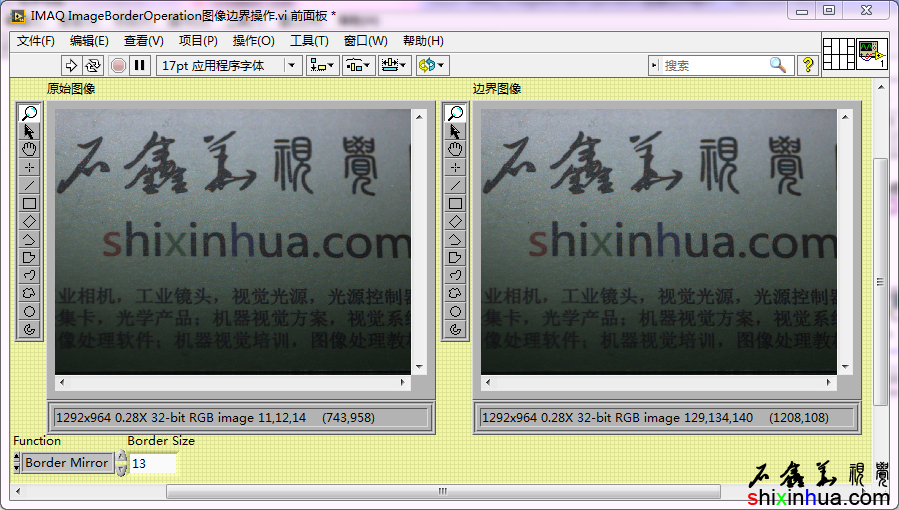This screenshot has width=899, height=510.
Task: Select Oval tool in 边界图像 palette
Action: tap(455, 311)
